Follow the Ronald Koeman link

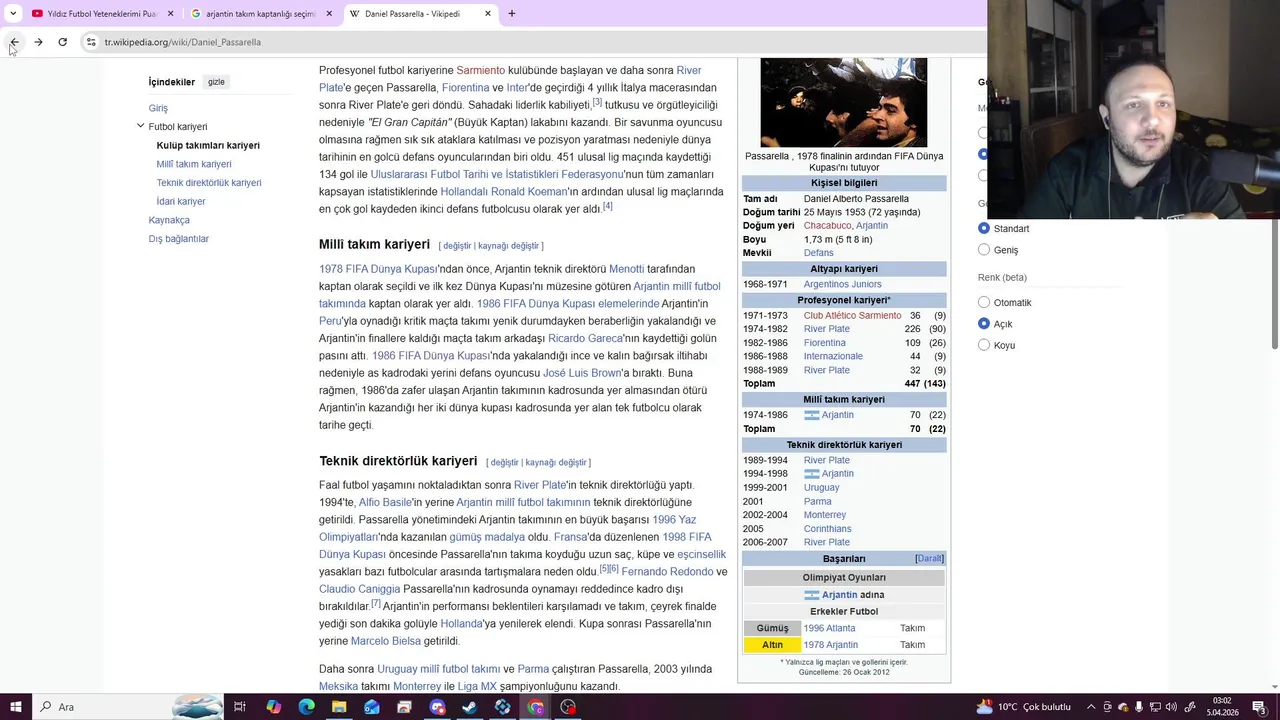pyautogui.click(x=529, y=191)
